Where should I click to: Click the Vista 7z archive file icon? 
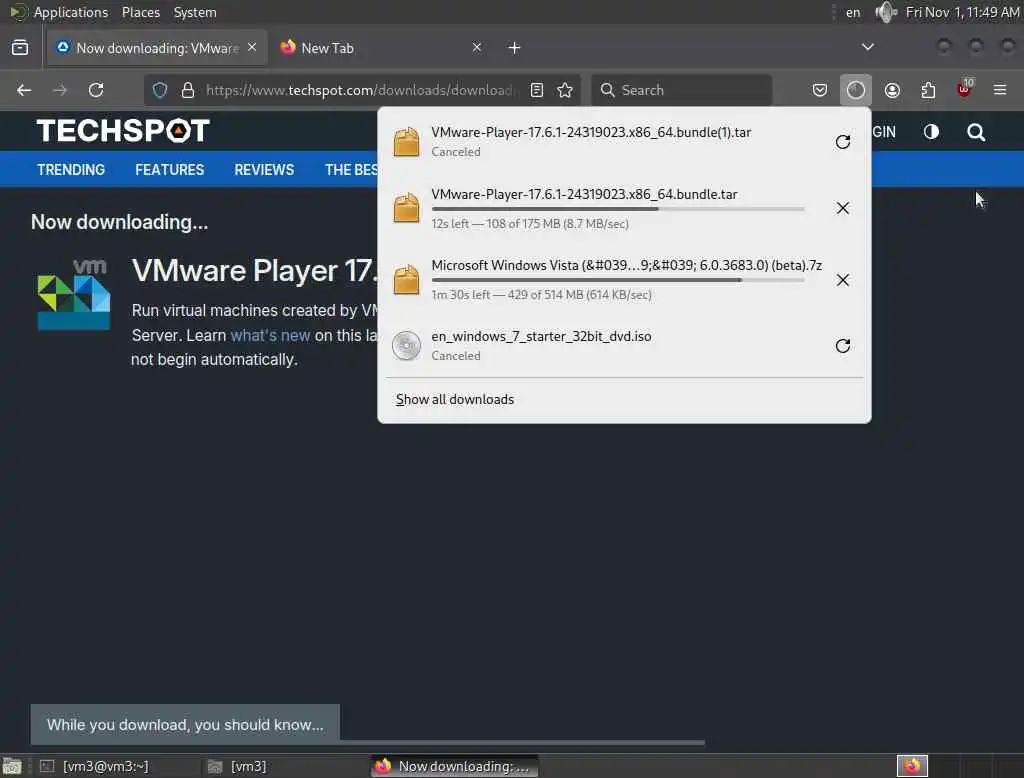pyautogui.click(x=406, y=280)
